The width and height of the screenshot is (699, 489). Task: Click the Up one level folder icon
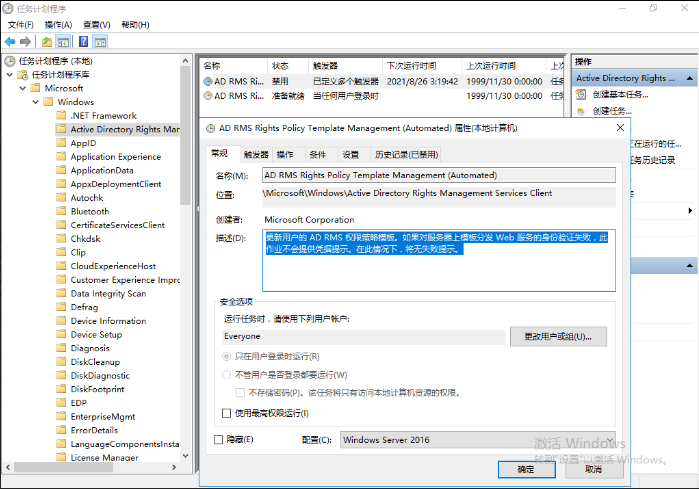[47, 42]
